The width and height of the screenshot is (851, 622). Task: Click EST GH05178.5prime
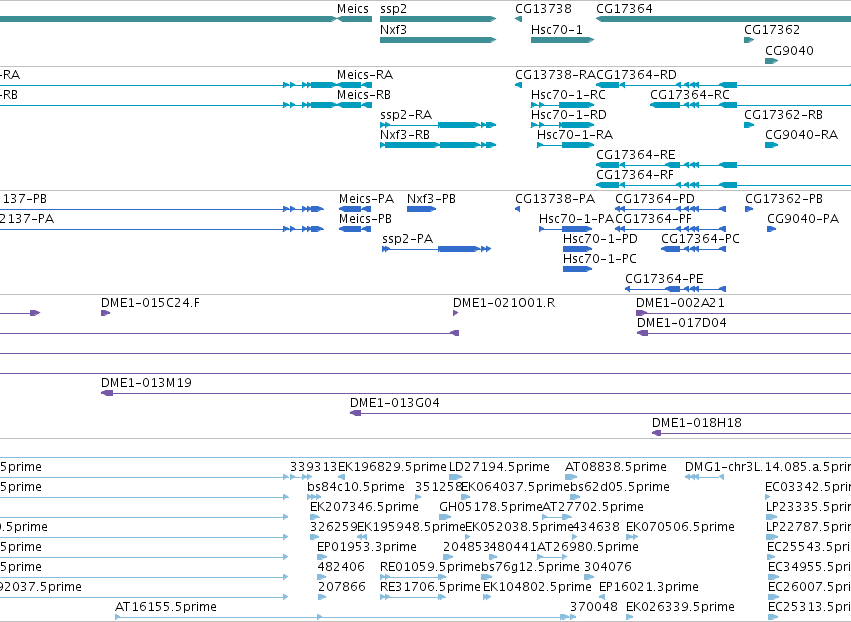pyautogui.click(x=491, y=507)
